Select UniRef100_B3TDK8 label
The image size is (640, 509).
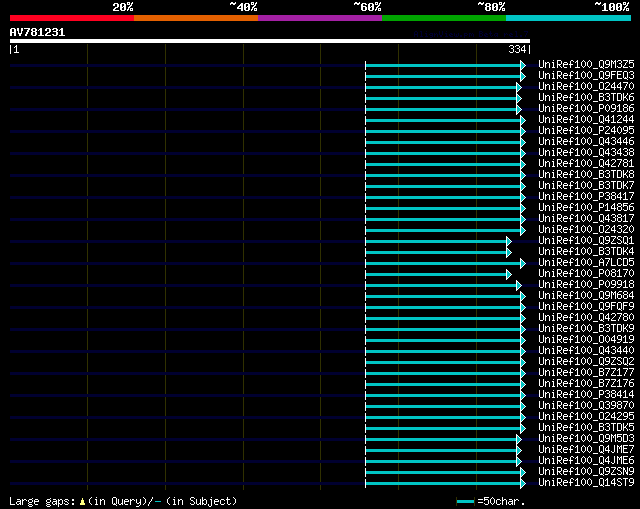(x=586, y=175)
